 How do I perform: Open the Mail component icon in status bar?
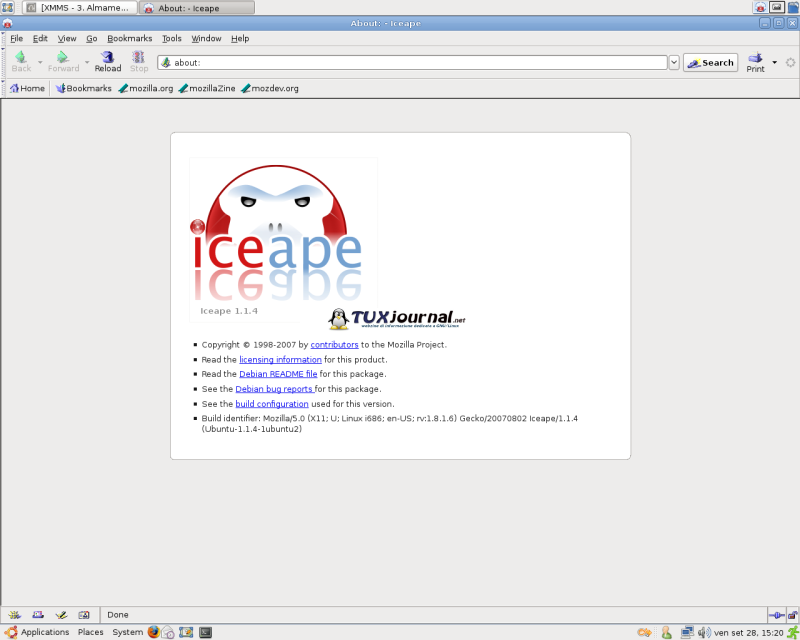[37, 614]
